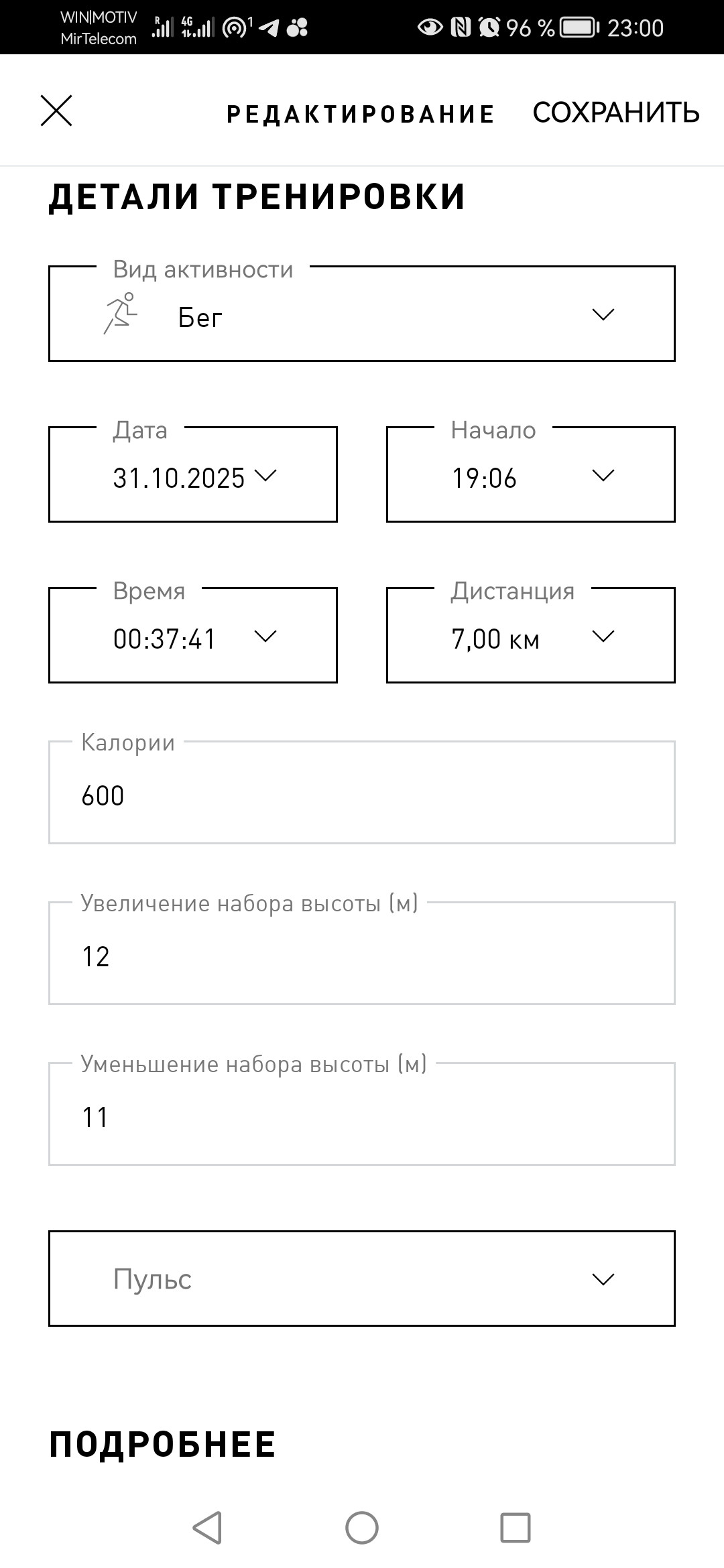Tap the Telegram notification icon in status bar
The height and width of the screenshot is (1568, 724).
(269, 27)
